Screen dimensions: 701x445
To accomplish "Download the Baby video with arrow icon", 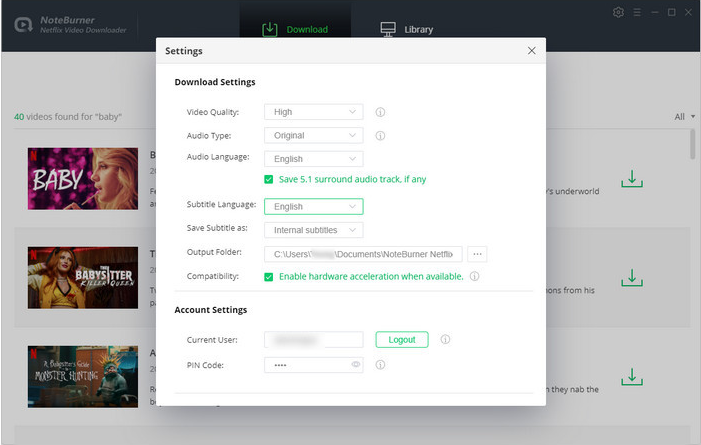I will [631, 180].
